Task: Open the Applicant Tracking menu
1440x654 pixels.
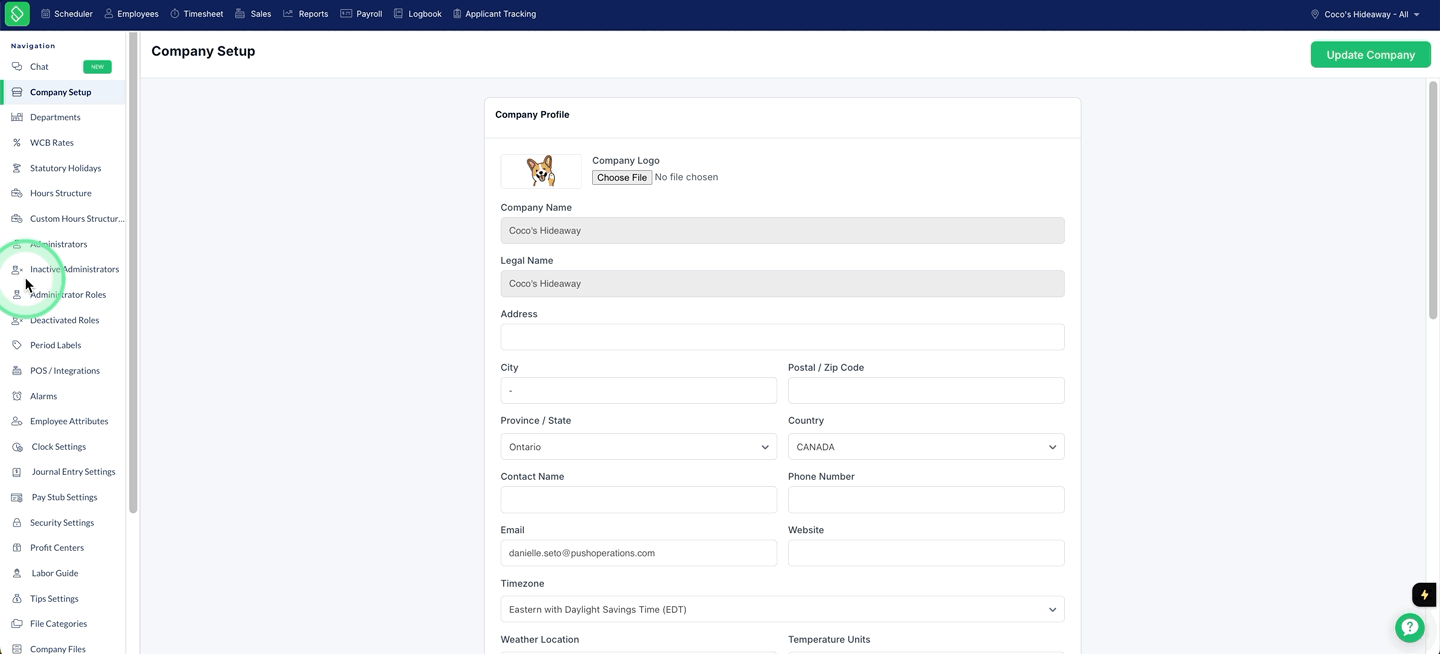Action: [495, 14]
